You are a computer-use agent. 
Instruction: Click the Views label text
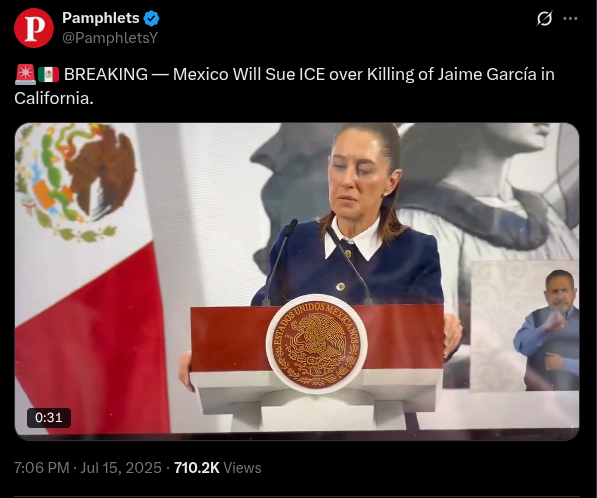(x=242, y=468)
